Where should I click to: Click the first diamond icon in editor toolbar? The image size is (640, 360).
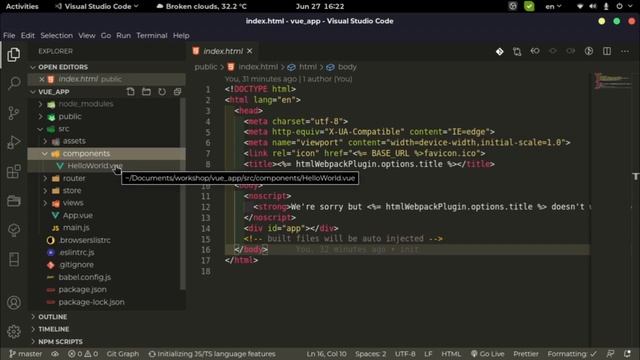click(x=500, y=51)
